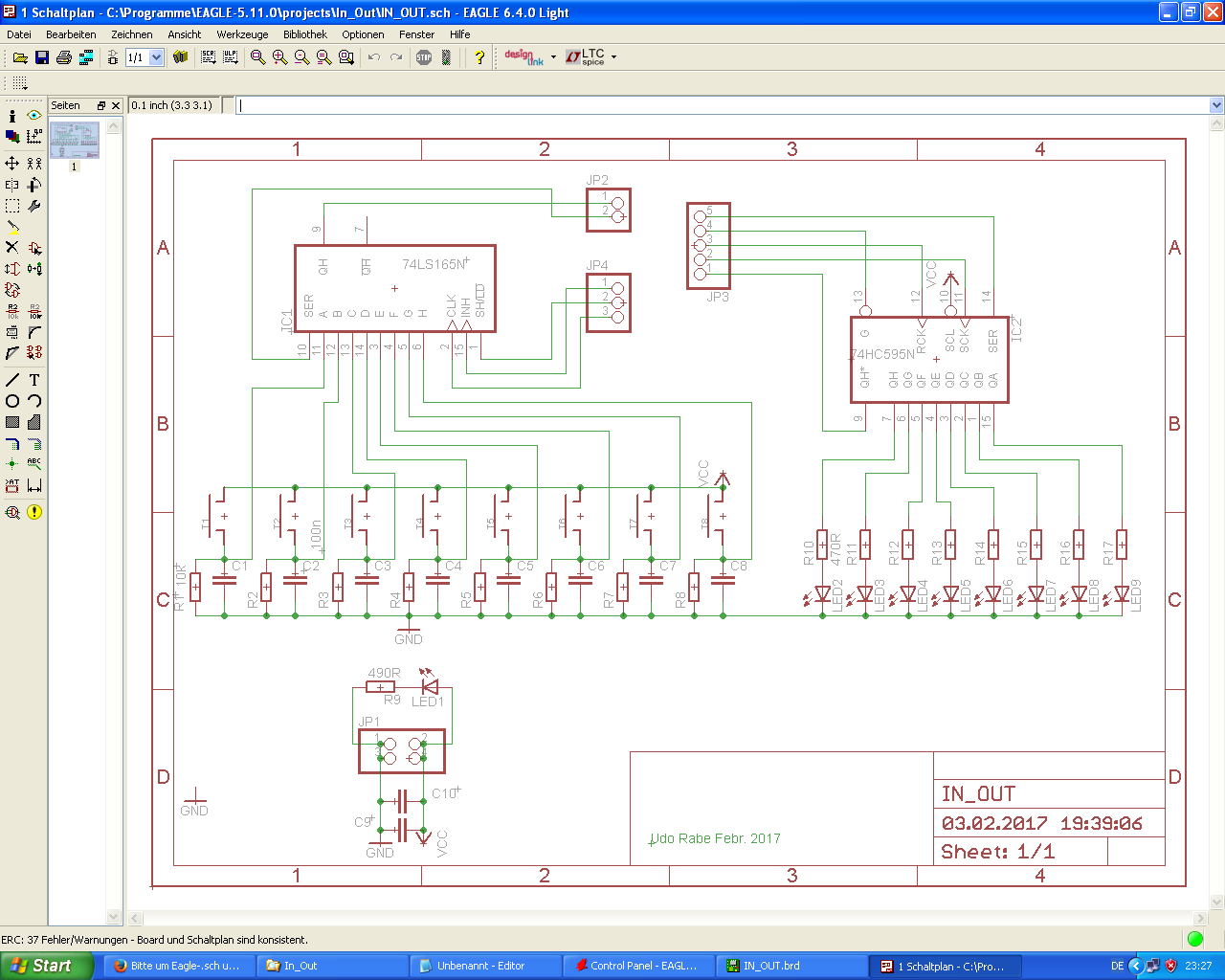Click the Redo arrow icon
1225x980 pixels.
396,57
